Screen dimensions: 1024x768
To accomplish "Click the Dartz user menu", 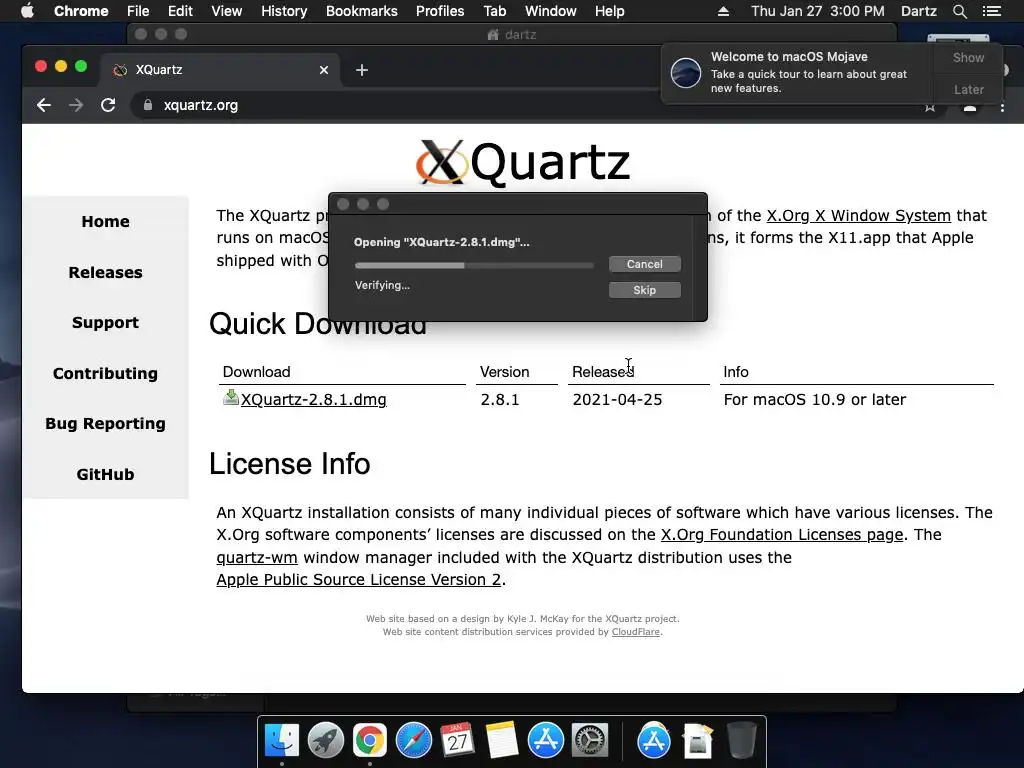I will coord(918,11).
